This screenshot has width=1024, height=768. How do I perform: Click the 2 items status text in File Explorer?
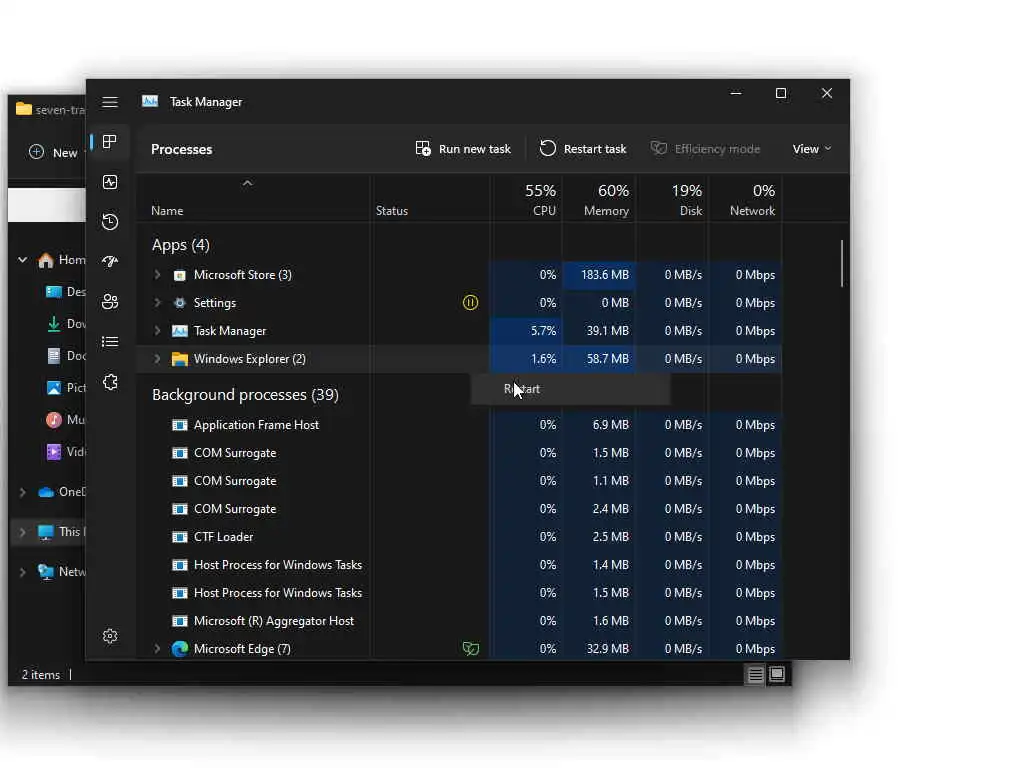pos(40,675)
